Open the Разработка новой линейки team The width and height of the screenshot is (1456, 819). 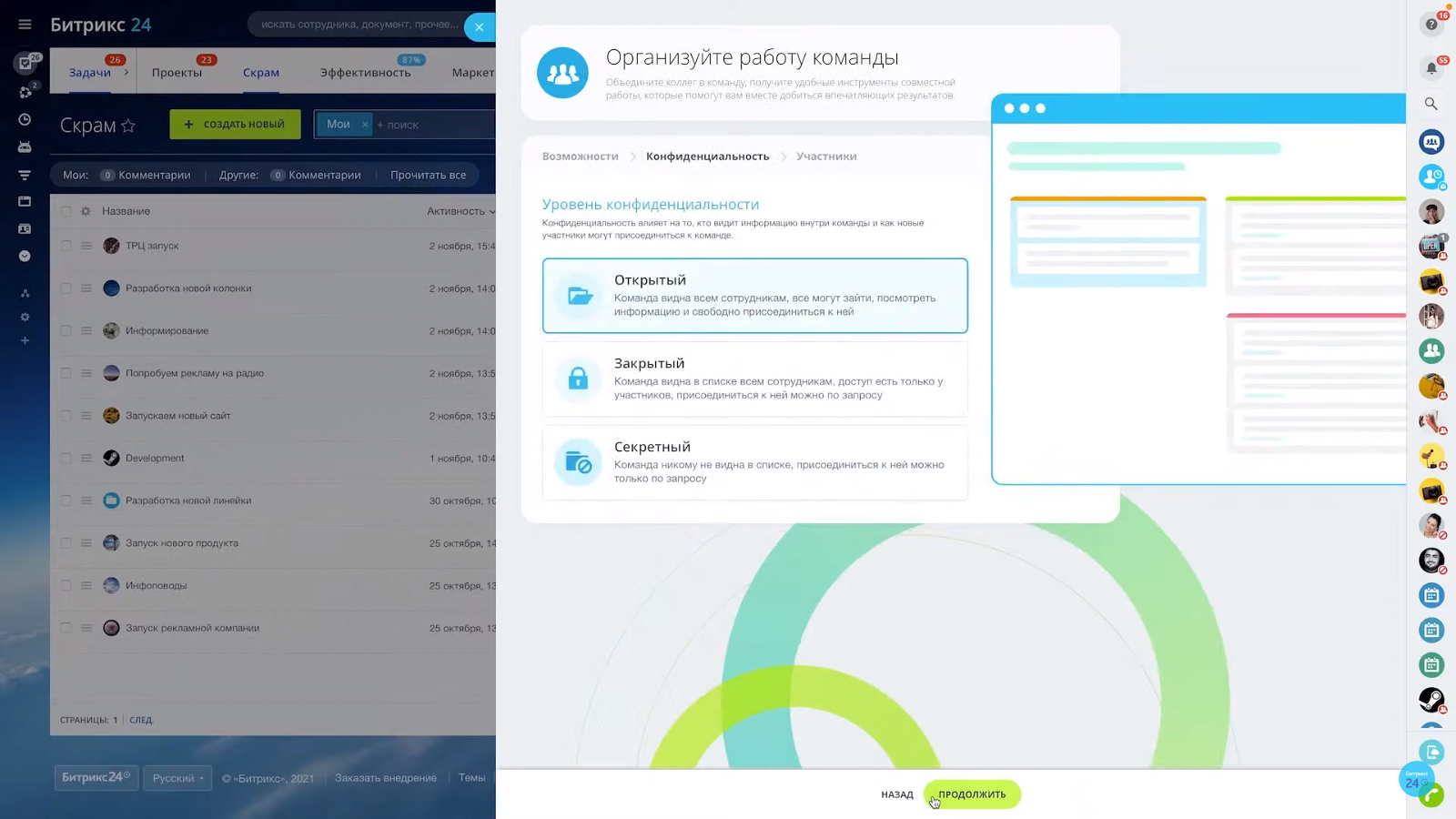188,500
